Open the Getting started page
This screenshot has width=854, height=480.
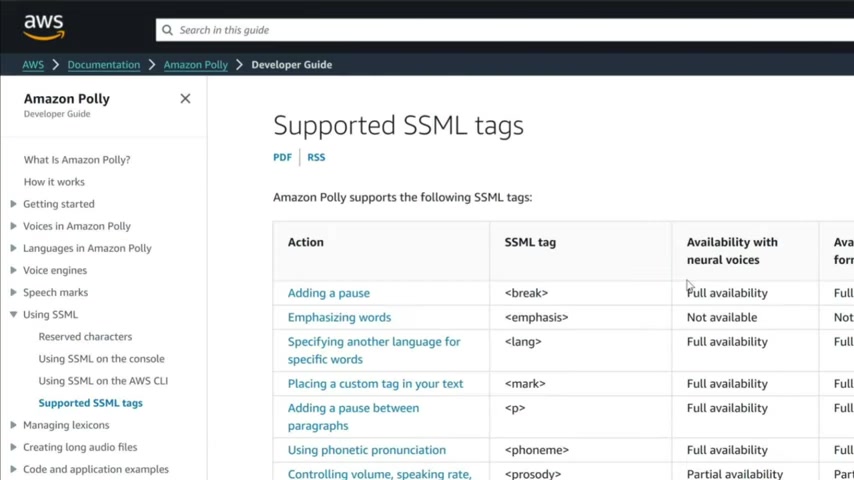(x=59, y=204)
